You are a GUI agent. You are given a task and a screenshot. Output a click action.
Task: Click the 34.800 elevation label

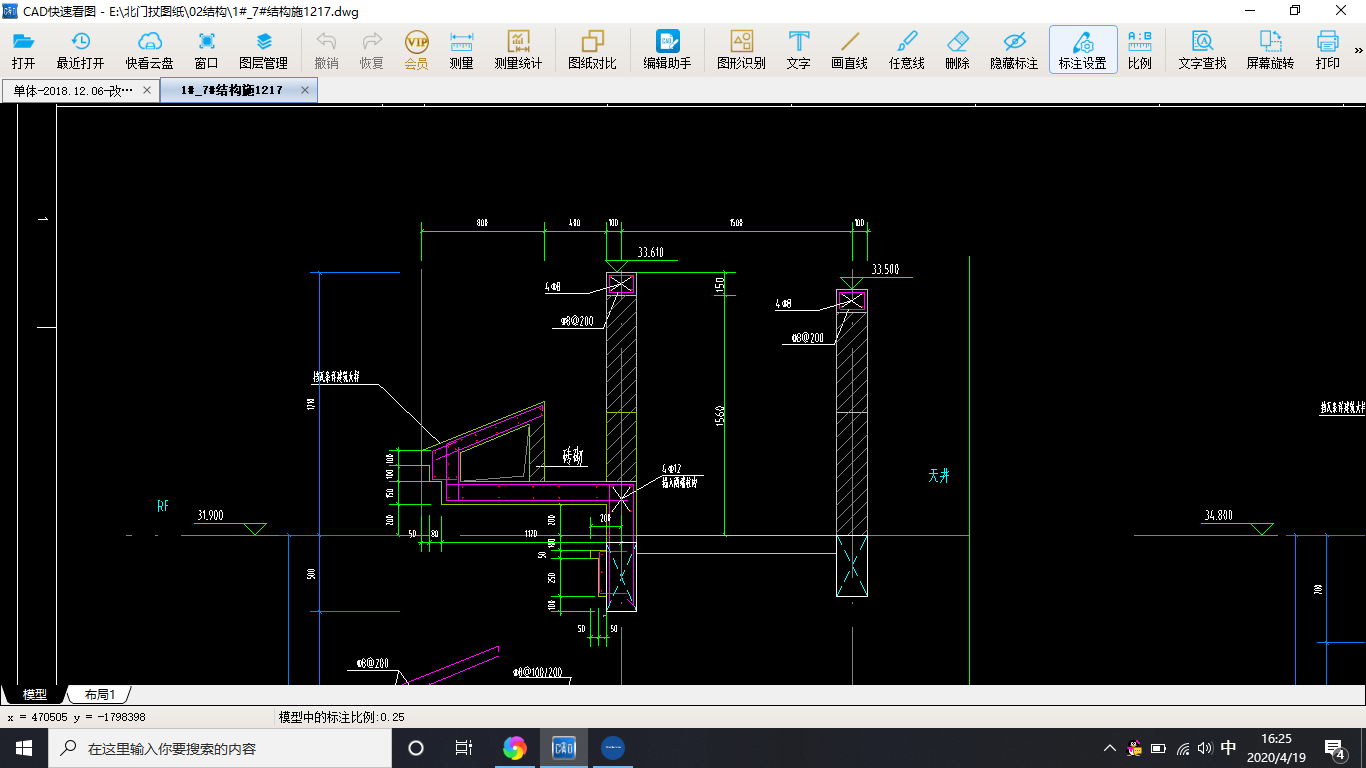1218,516
